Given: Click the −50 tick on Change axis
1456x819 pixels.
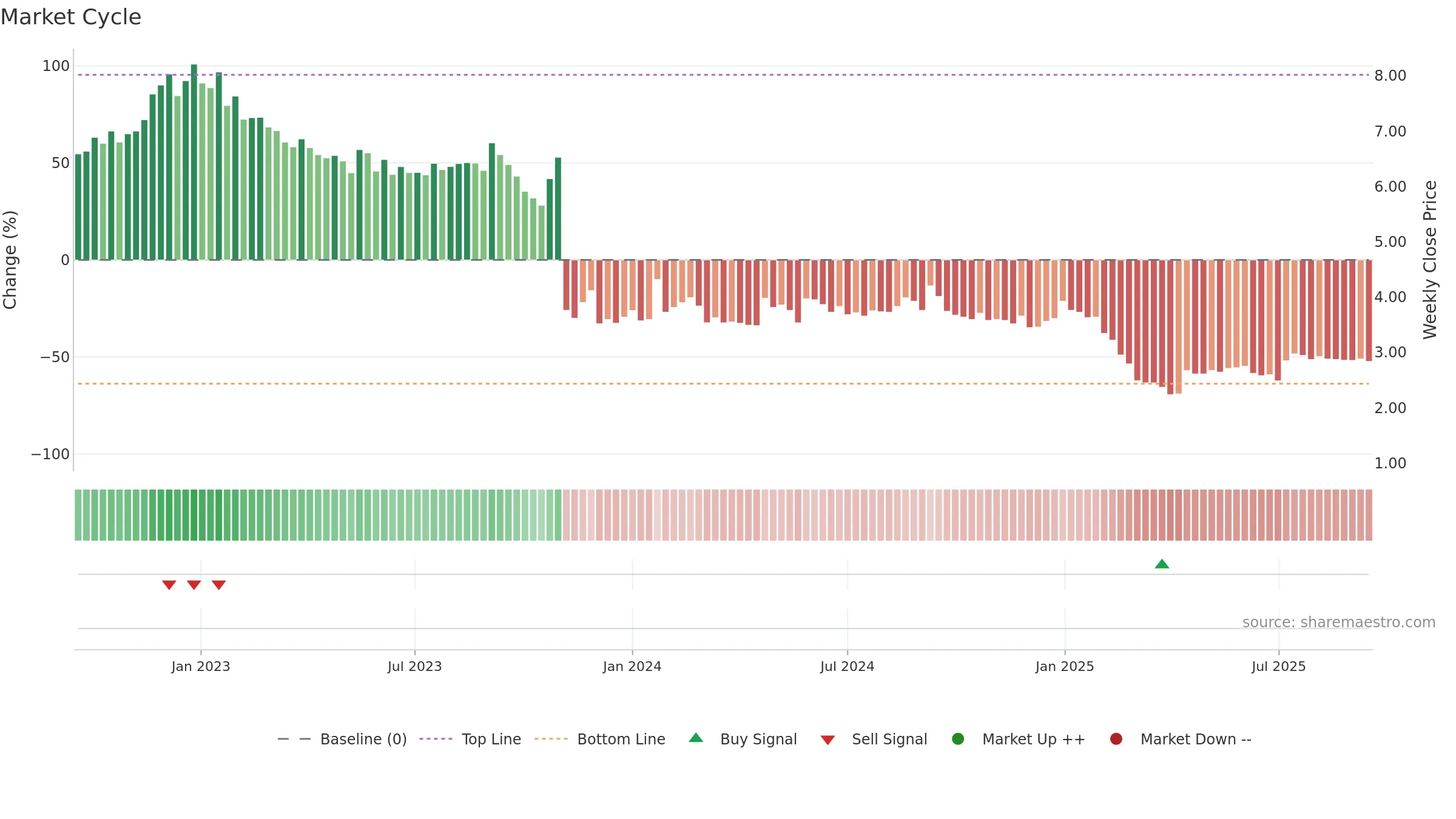Looking at the screenshot, I should click(55, 357).
